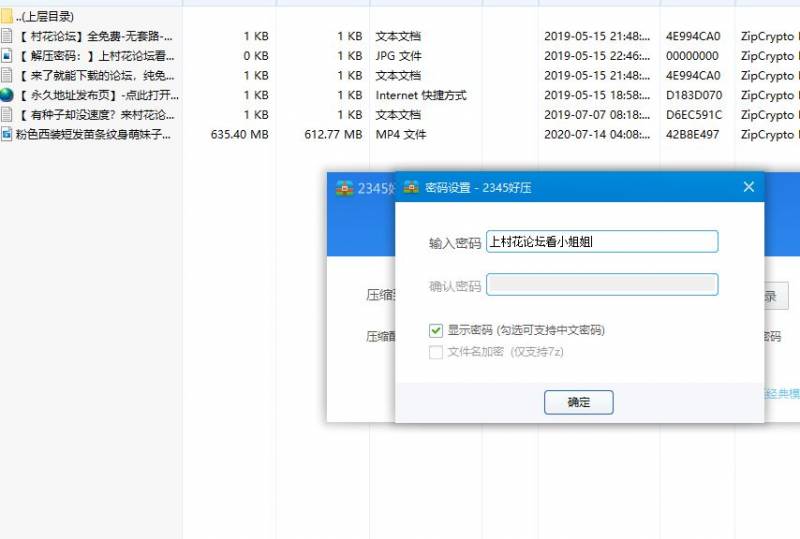This screenshot has height=539, width=800.
Task: Click the date 2019-05-15 18:58 cell
Action: tap(597, 95)
